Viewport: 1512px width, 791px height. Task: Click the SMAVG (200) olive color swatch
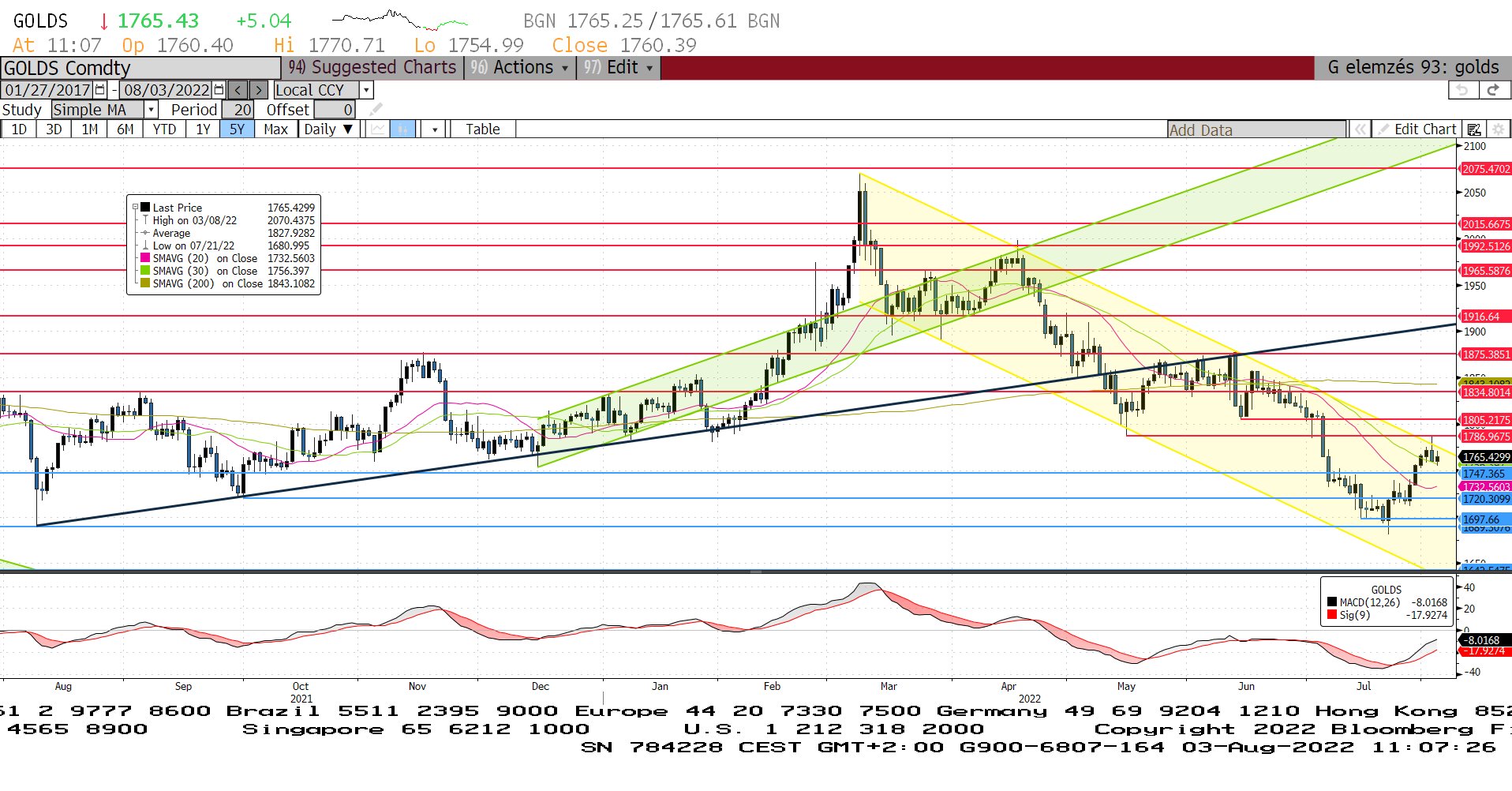click(x=145, y=283)
